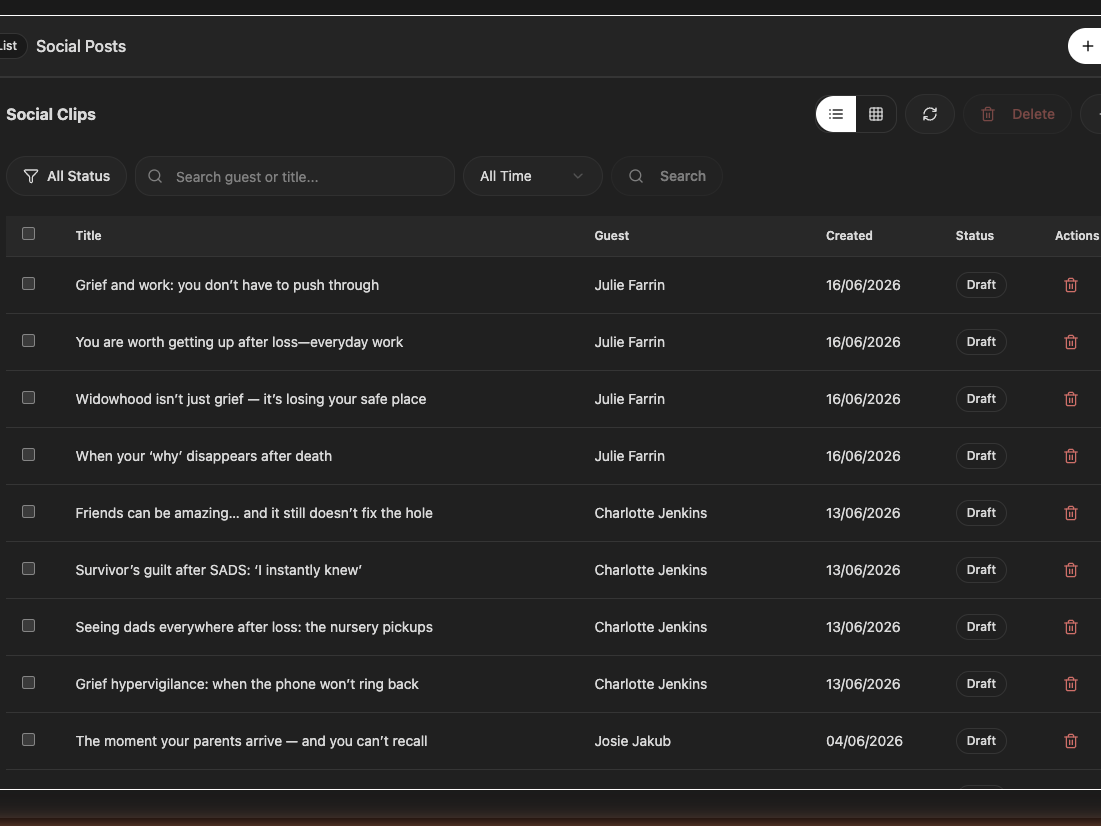Click Julie Farrin in 'When your why disappears' row
Screen dimensions: 1101x826
tap(630, 456)
